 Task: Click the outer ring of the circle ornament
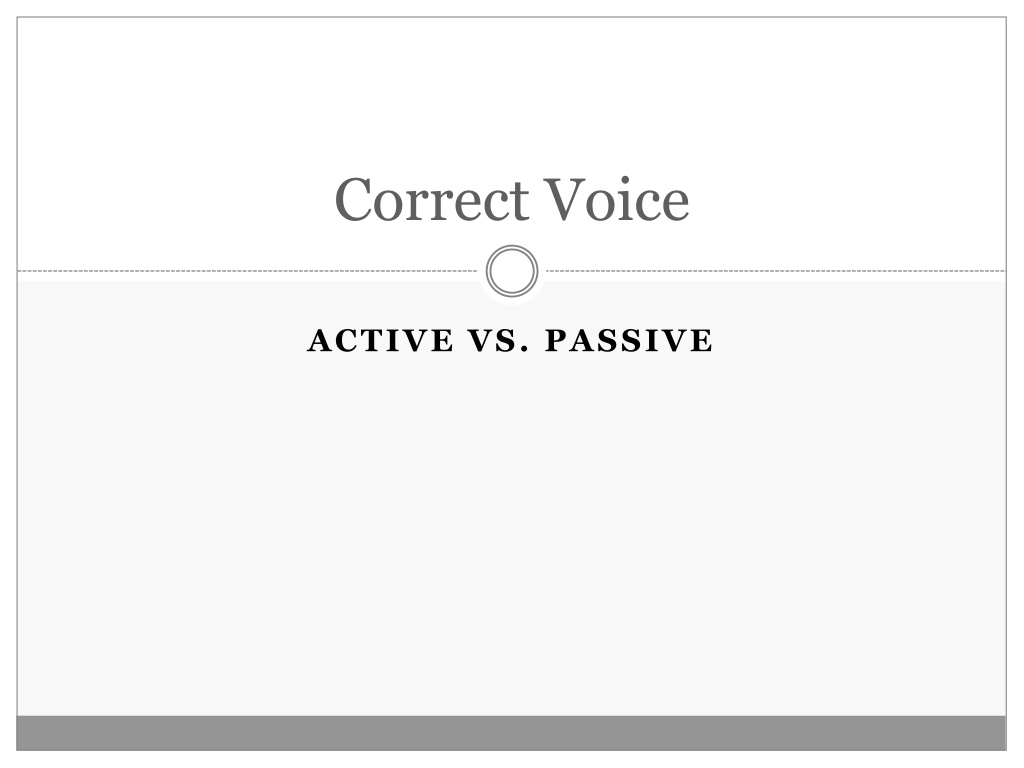pyautogui.click(x=512, y=246)
